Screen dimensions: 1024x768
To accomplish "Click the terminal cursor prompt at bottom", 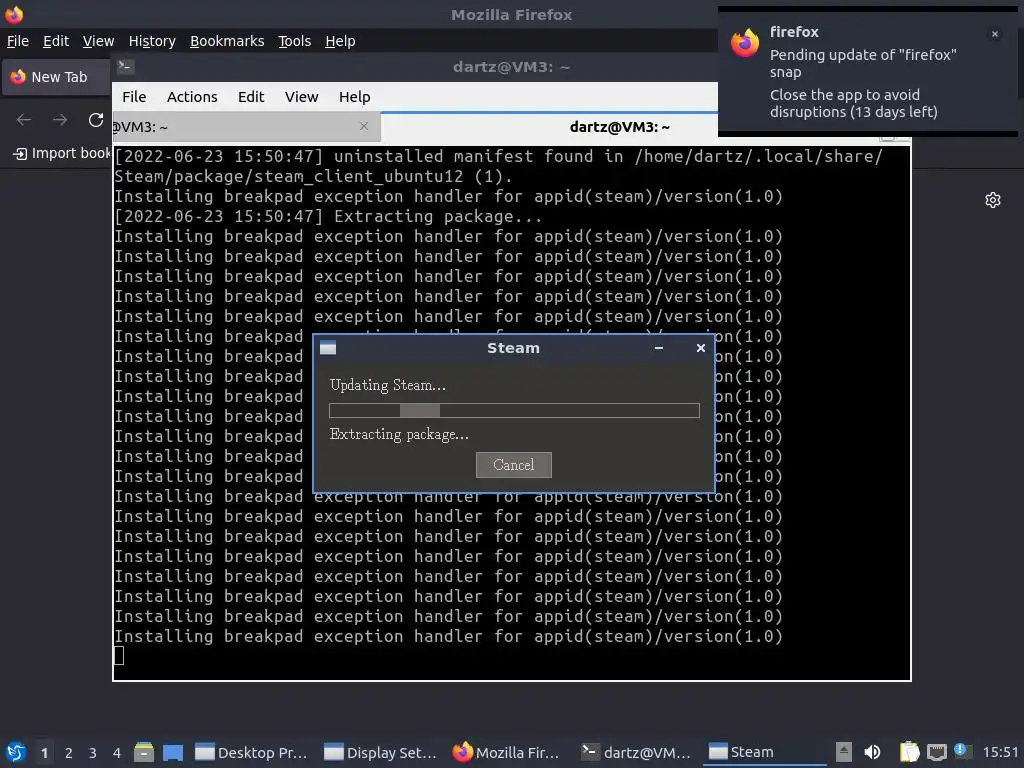I will 119,655.
